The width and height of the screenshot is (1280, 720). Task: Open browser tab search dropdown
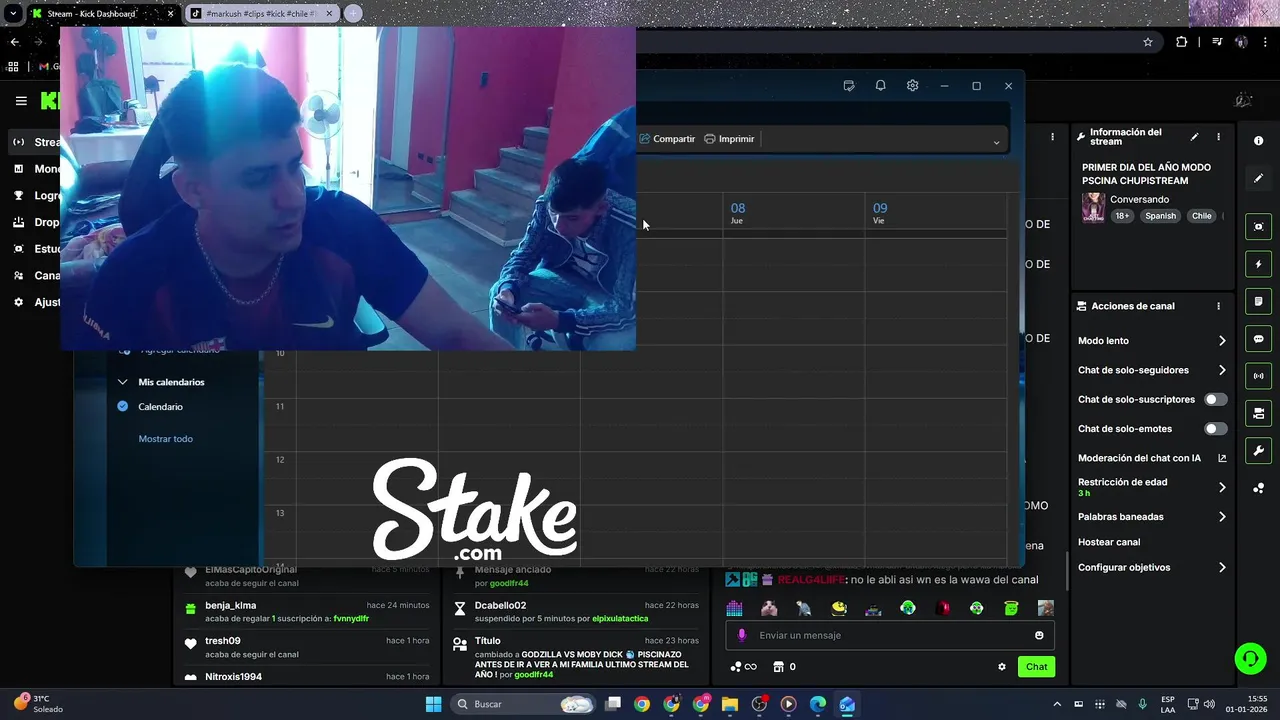click(x=13, y=14)
